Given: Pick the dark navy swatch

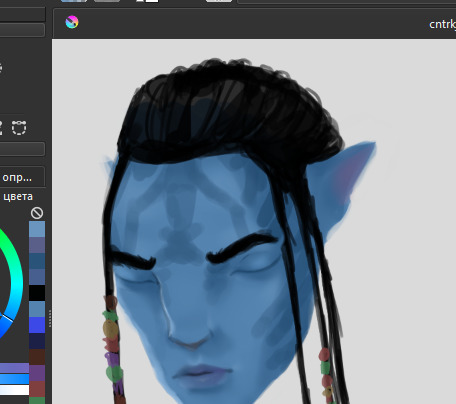Looking at the screenshot, I should (x=37, y=341).
